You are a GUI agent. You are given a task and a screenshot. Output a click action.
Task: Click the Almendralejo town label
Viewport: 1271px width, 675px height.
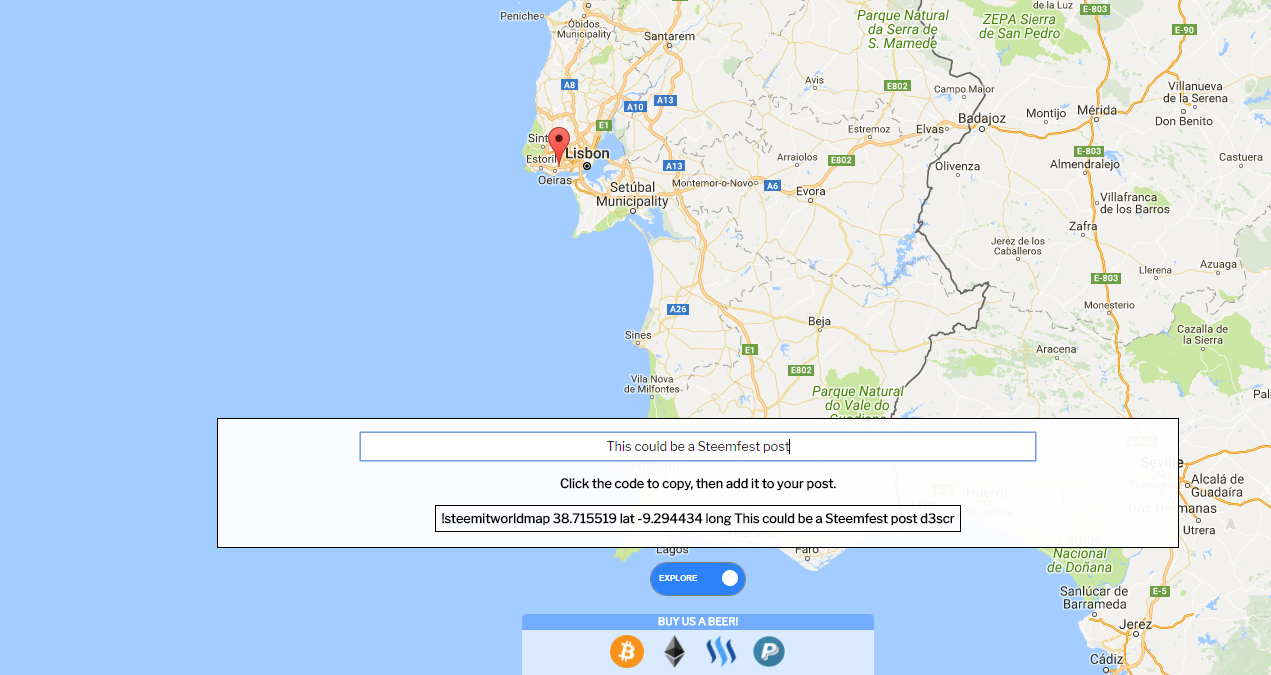coord(1085,164)
